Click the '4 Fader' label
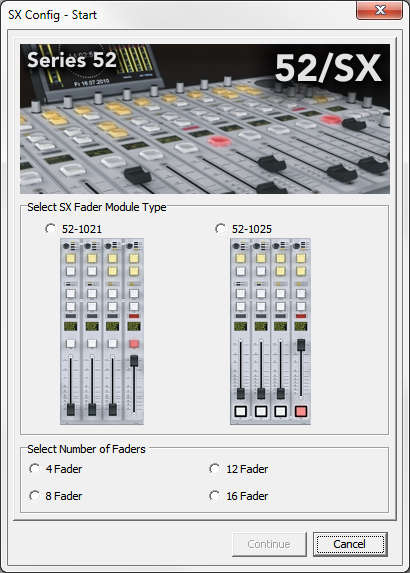This screenshot has width=410, height=573. [64, 469]
